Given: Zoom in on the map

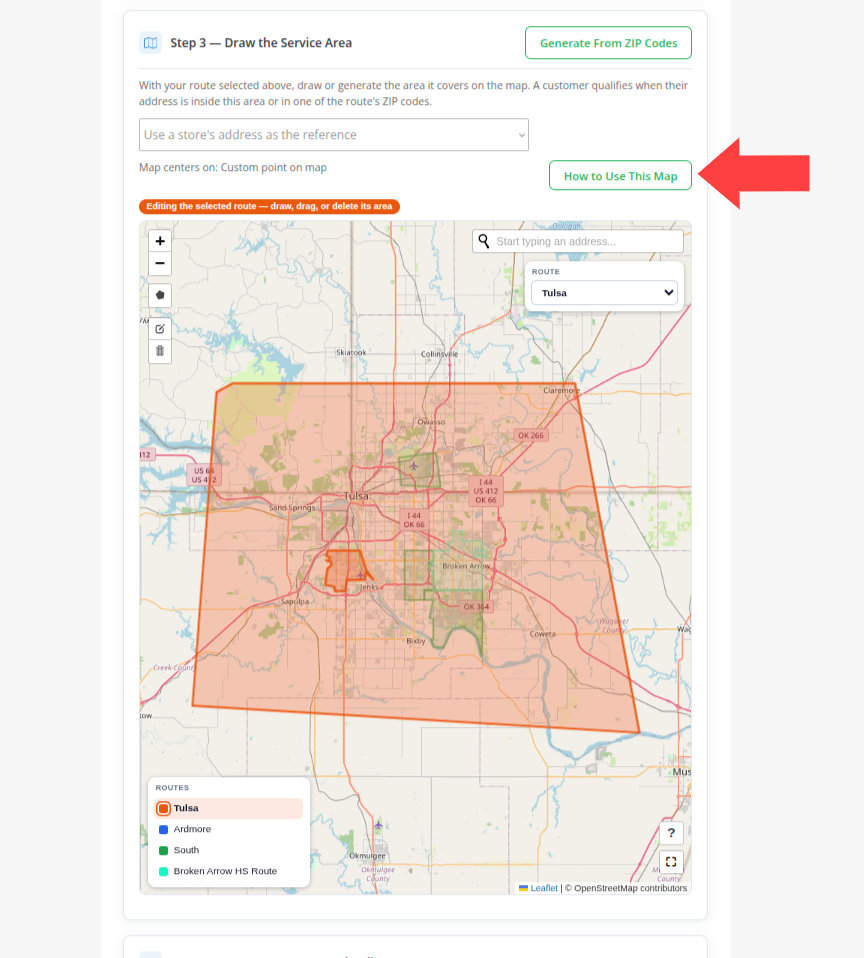Looking at the screenshot, I should coord(160,241).
